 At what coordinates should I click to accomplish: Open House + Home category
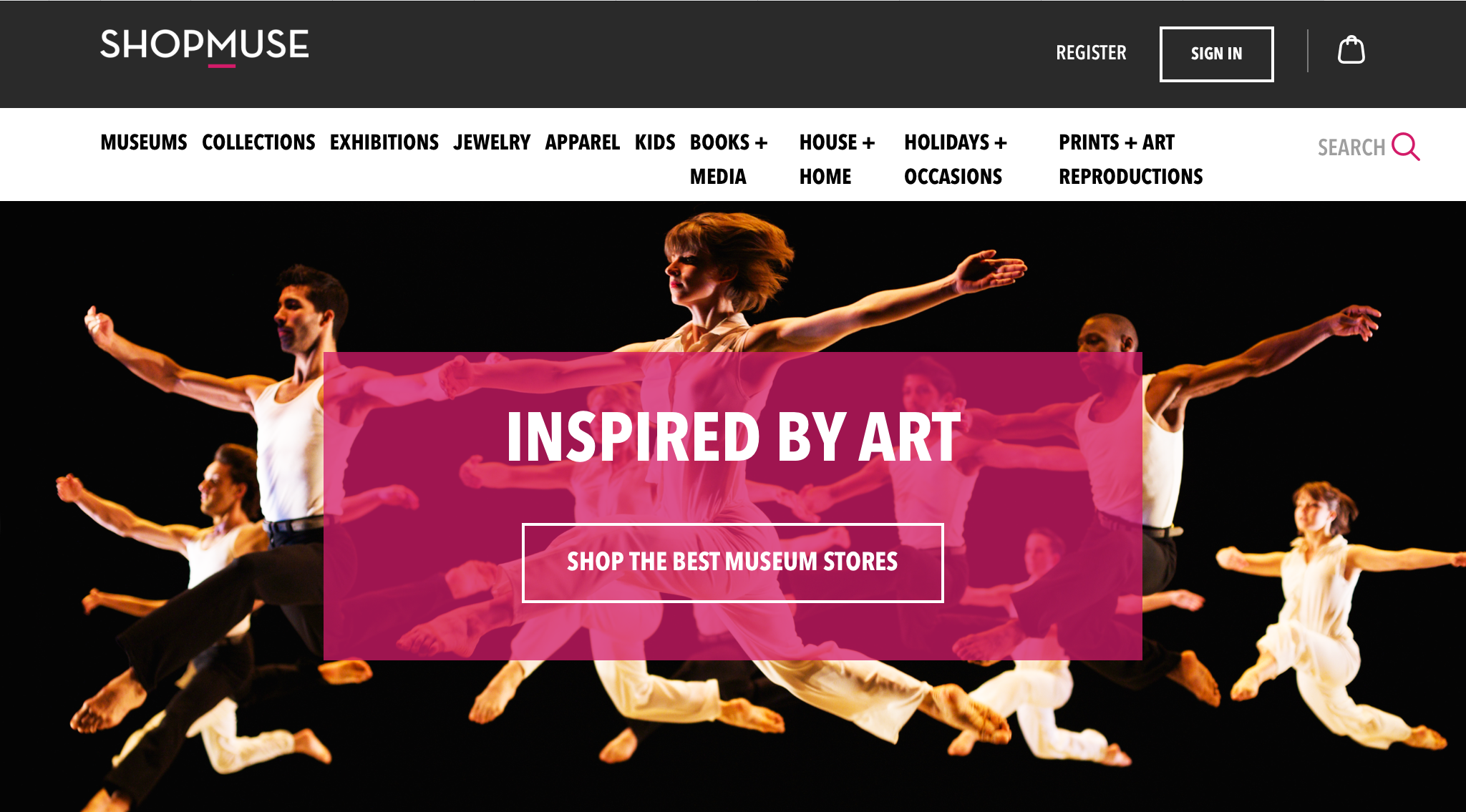837,159
